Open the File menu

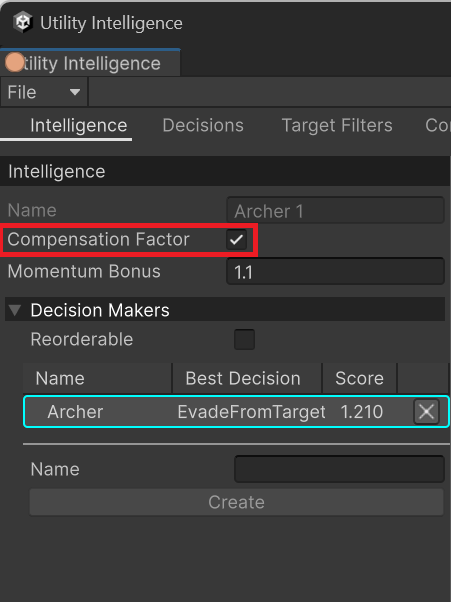(44, 92)
